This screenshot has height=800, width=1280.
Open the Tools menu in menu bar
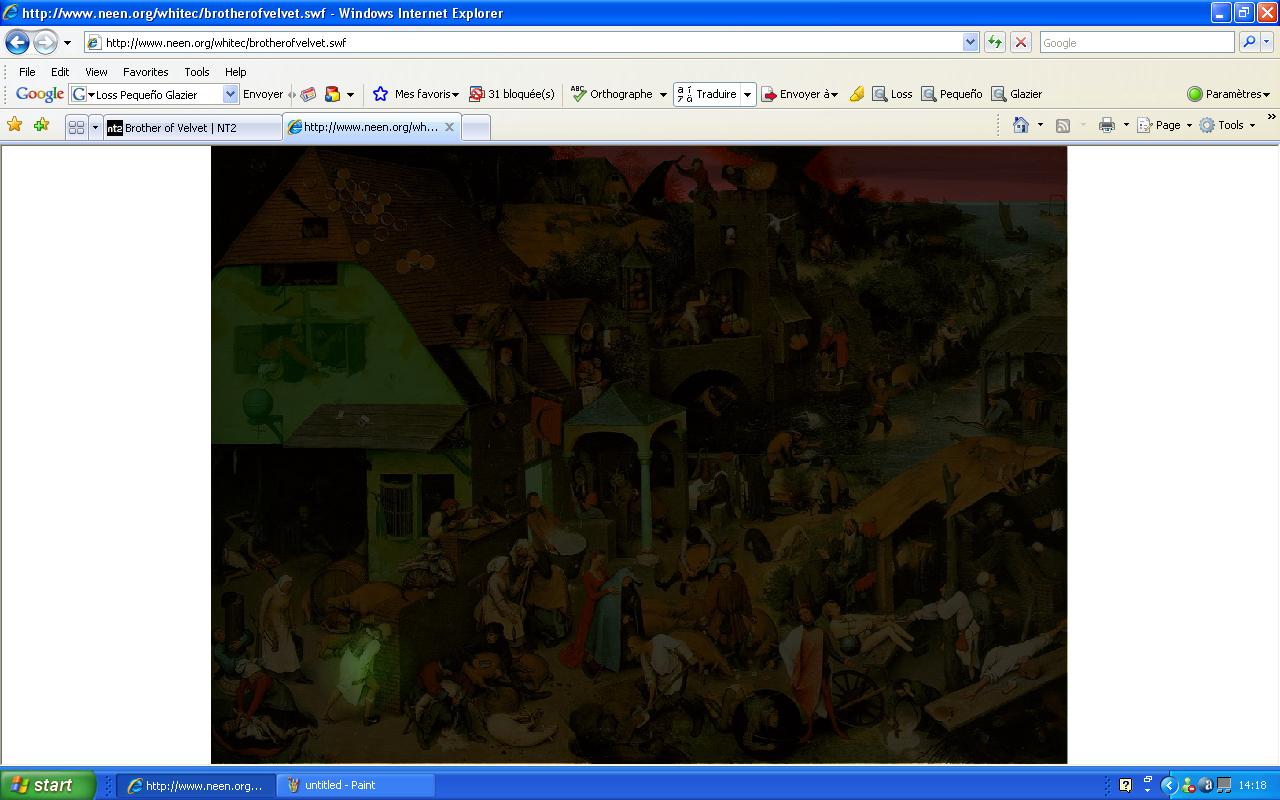197,72
